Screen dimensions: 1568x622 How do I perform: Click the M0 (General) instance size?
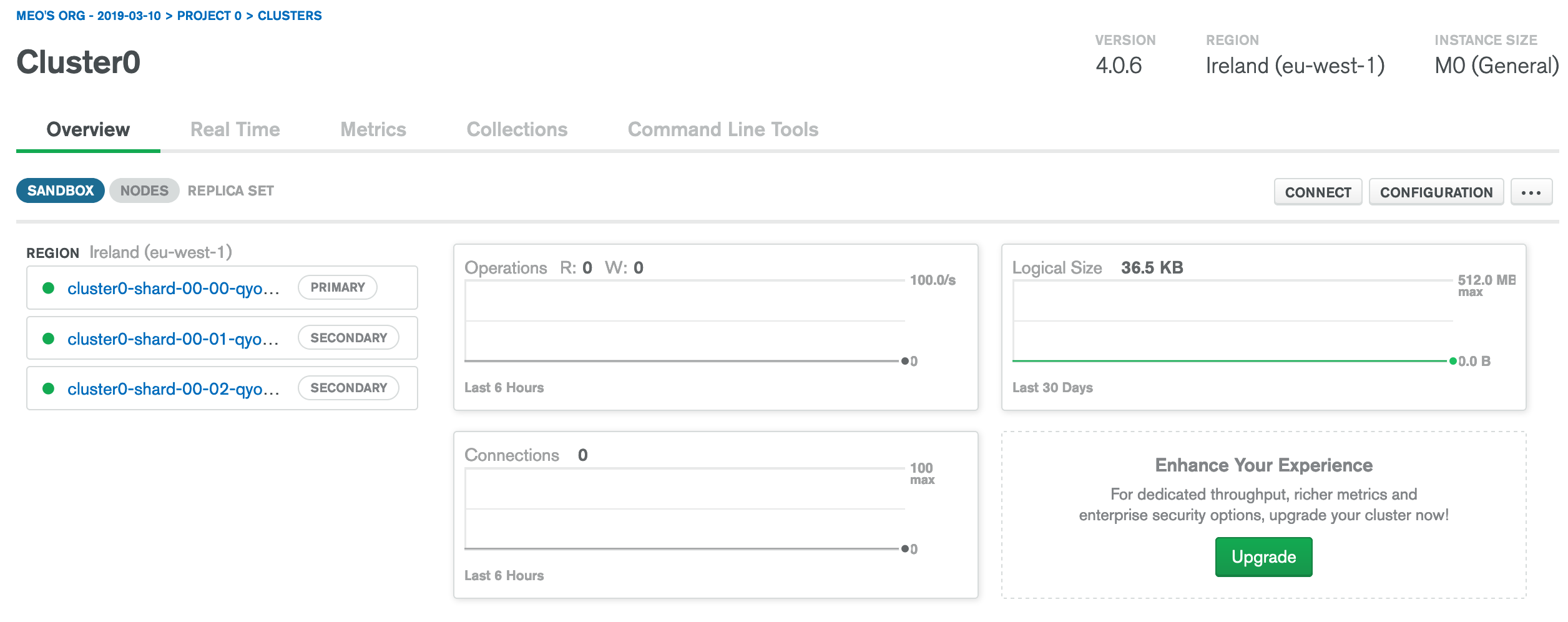pos(1497,66)
